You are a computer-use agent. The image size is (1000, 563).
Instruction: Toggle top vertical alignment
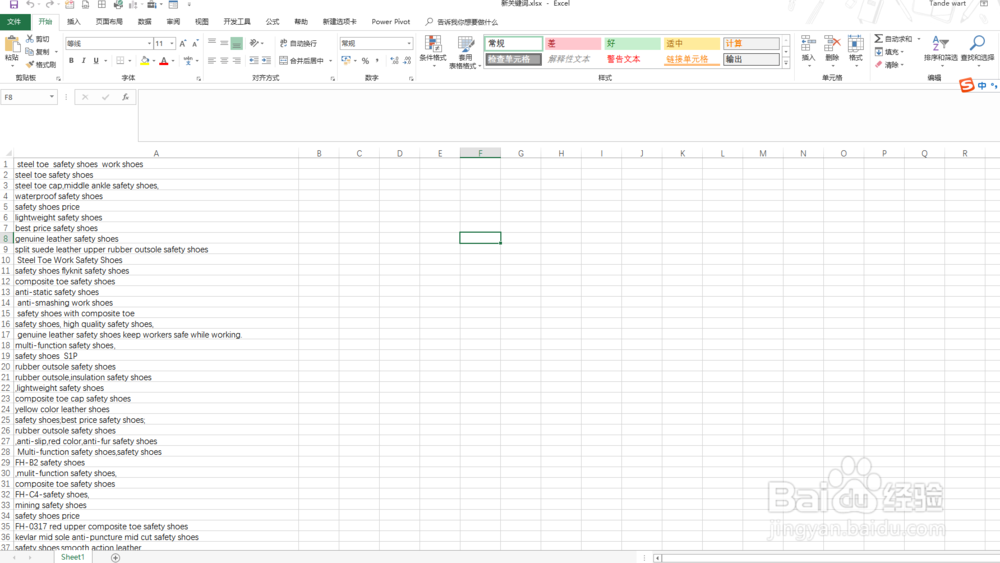point(212,43)
